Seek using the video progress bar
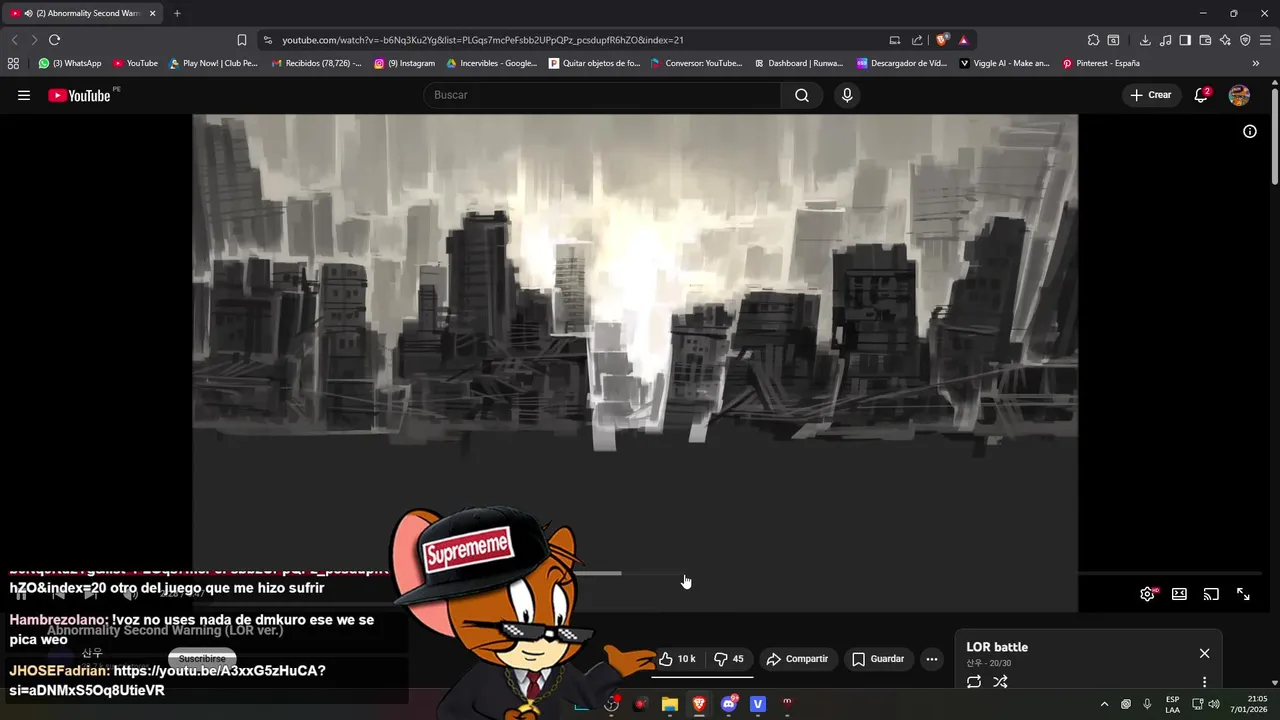The image size is (1280, 720). click(x=635, y=574)
